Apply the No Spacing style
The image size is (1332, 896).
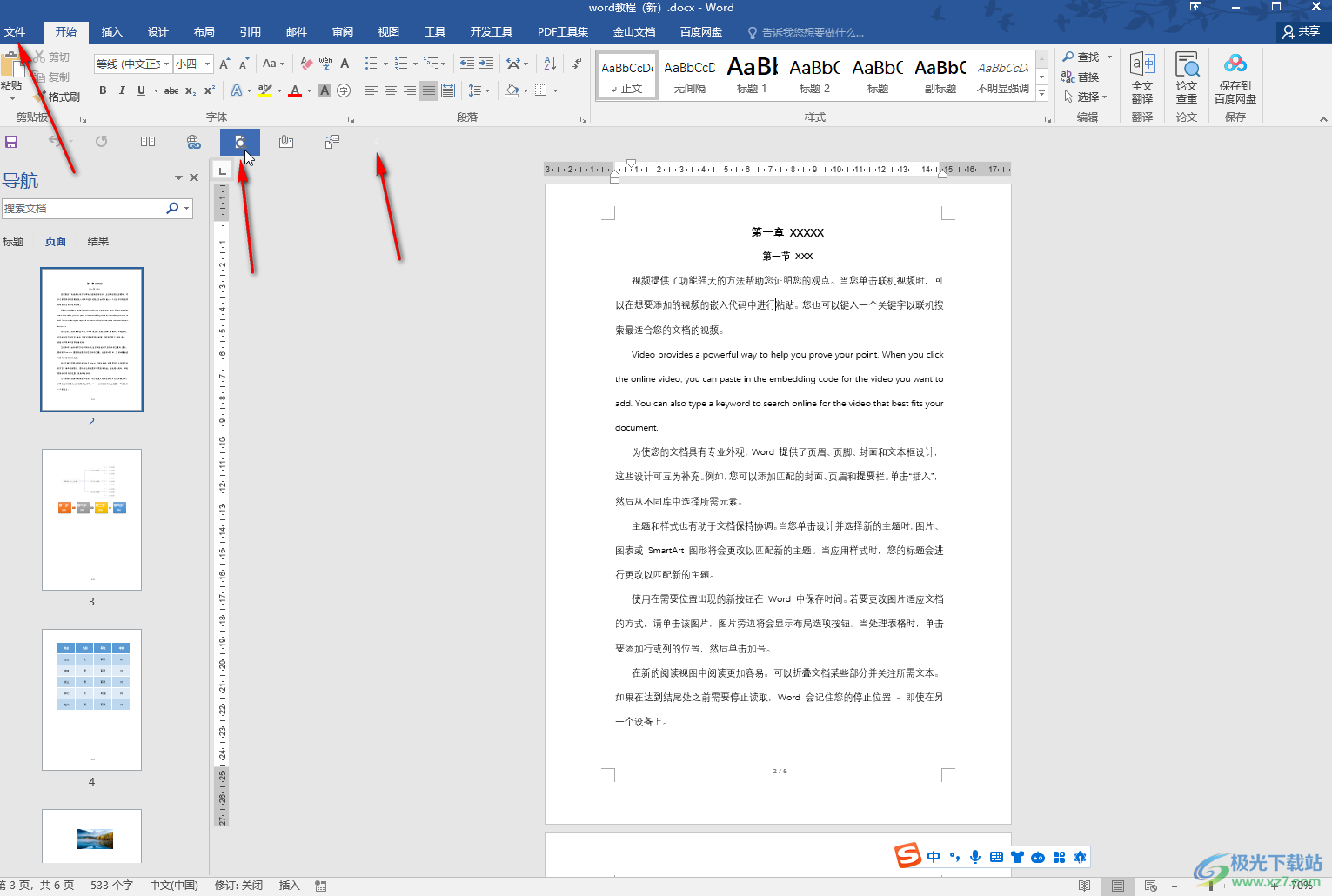click(690, 75)
